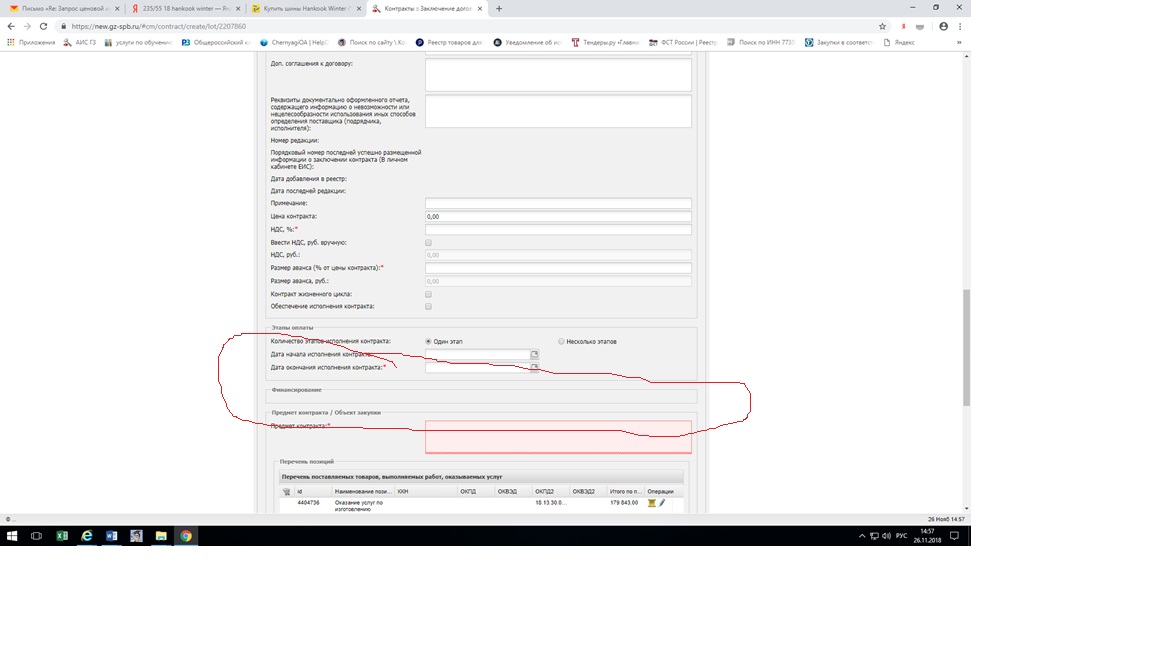
Task: Sort by Наименование column header
Action: [x=363, y=492]
